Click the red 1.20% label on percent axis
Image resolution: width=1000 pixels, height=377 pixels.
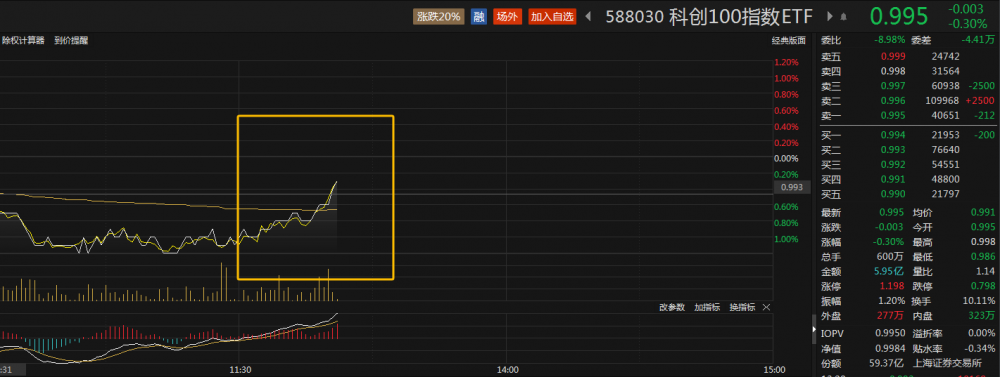(x=786, y=63)
